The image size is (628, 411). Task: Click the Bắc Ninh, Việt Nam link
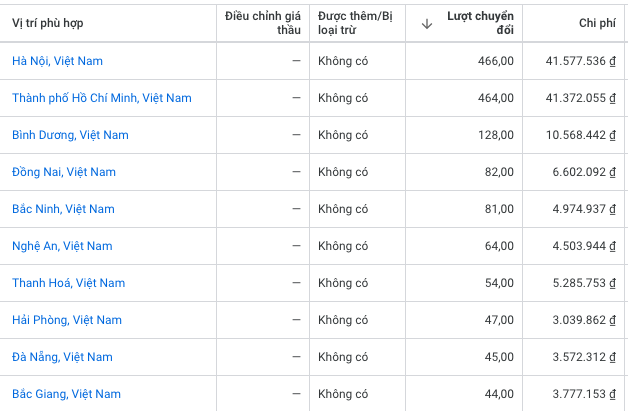point(63,209)
